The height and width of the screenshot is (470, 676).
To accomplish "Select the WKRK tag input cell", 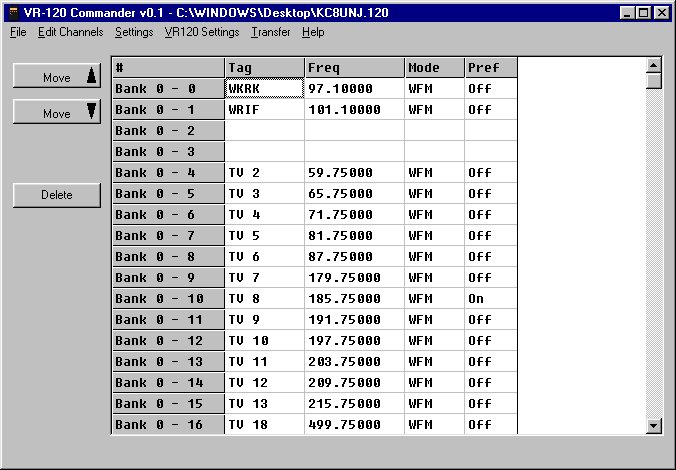I will pos(264,89).
